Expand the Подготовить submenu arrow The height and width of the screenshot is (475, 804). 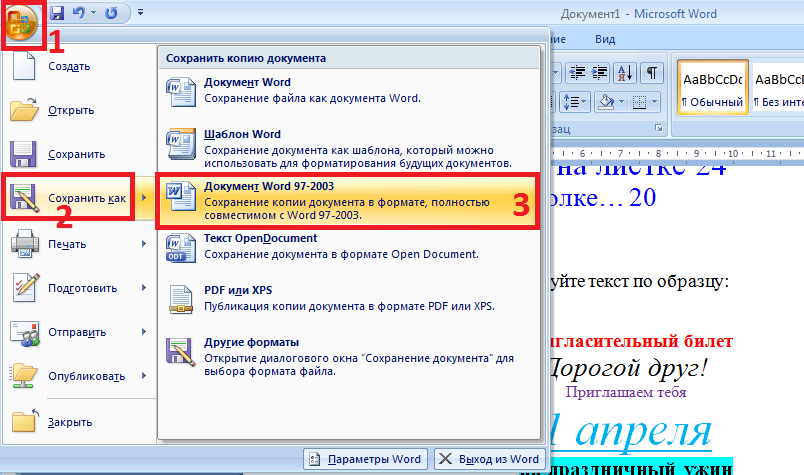tap(144, 288)
